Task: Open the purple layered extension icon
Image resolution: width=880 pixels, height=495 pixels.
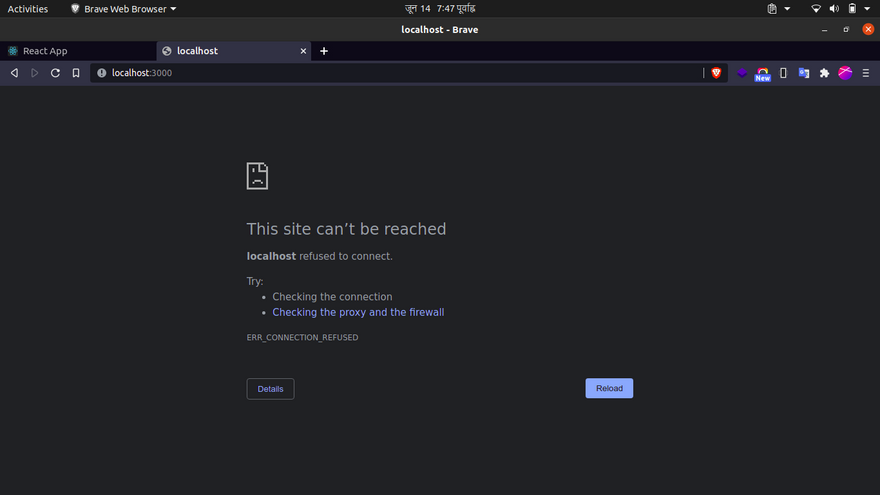Action: pos(742,73)
